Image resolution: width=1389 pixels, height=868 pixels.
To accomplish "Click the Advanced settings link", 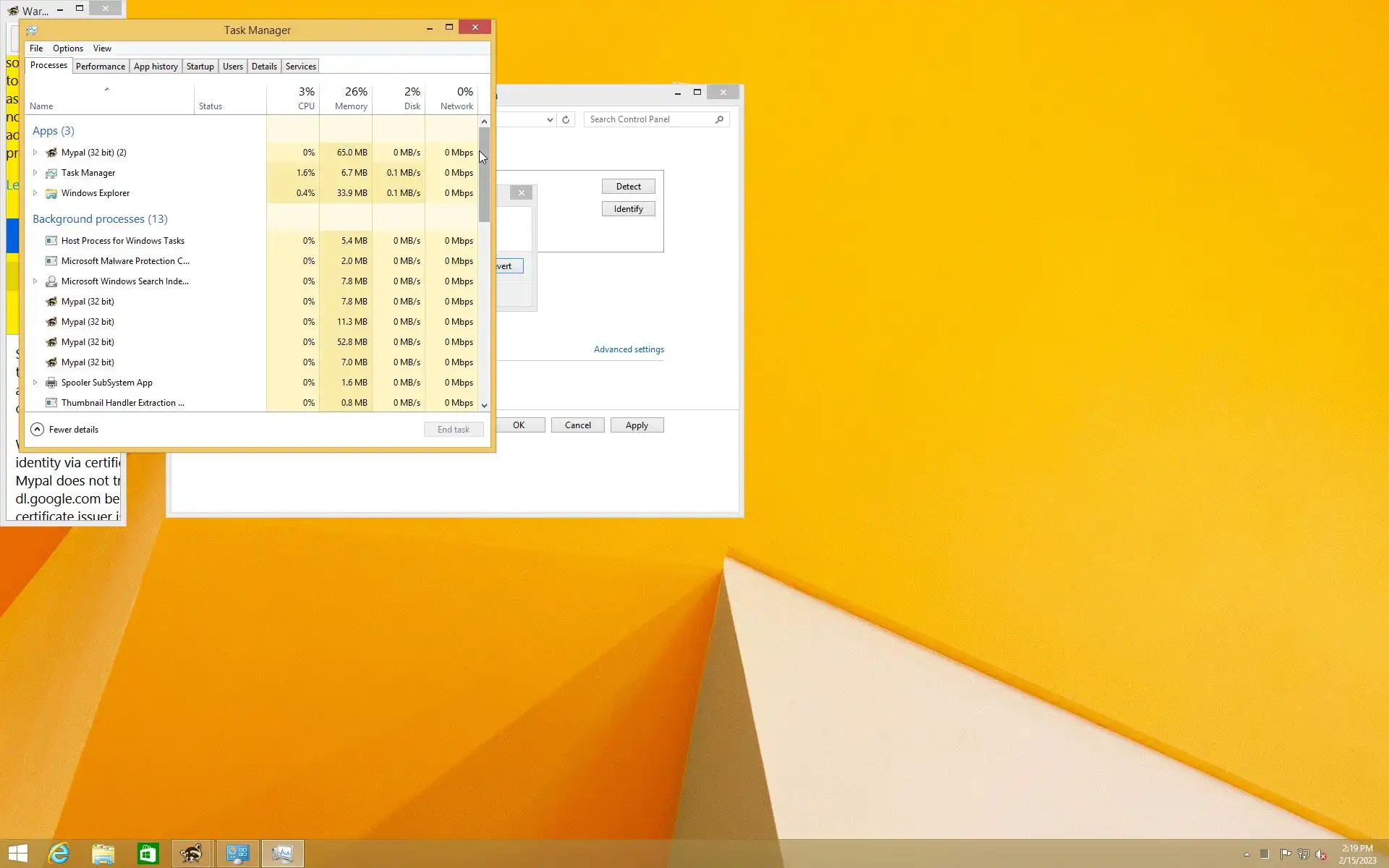I will point(629,349).
